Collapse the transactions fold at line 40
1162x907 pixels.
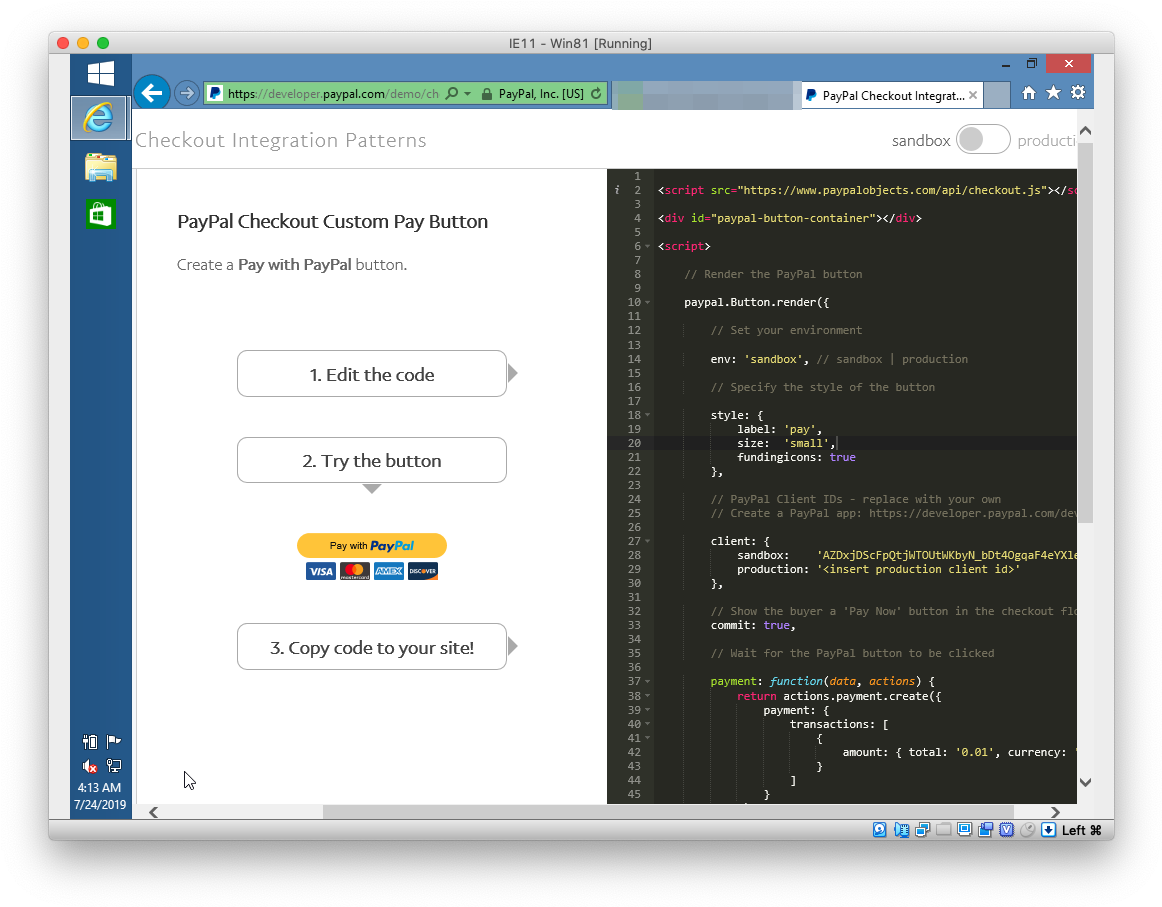pos(648,724)
